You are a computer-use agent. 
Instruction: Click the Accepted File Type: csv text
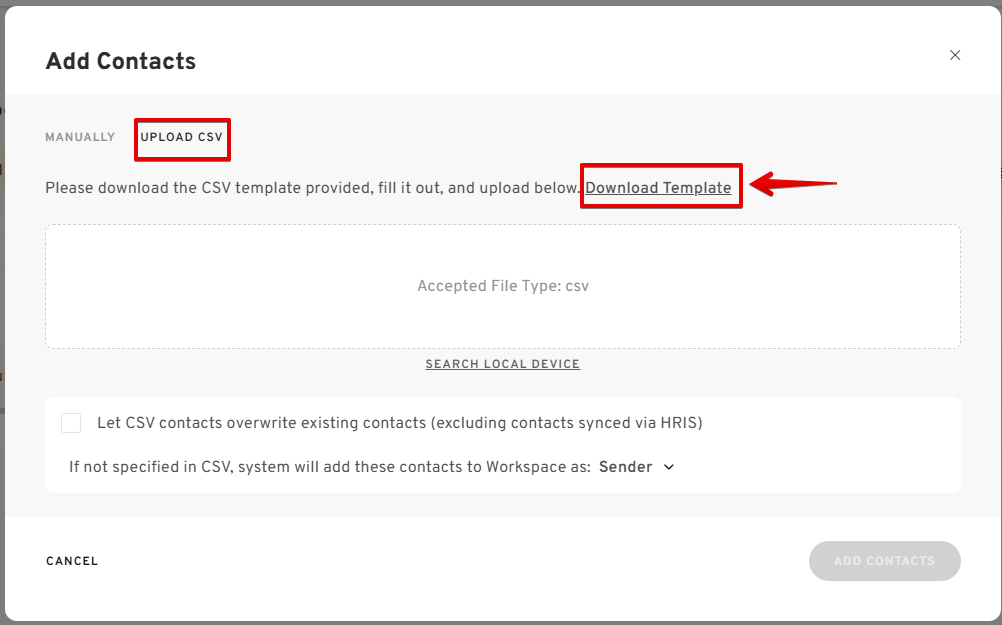coord(503,286)
